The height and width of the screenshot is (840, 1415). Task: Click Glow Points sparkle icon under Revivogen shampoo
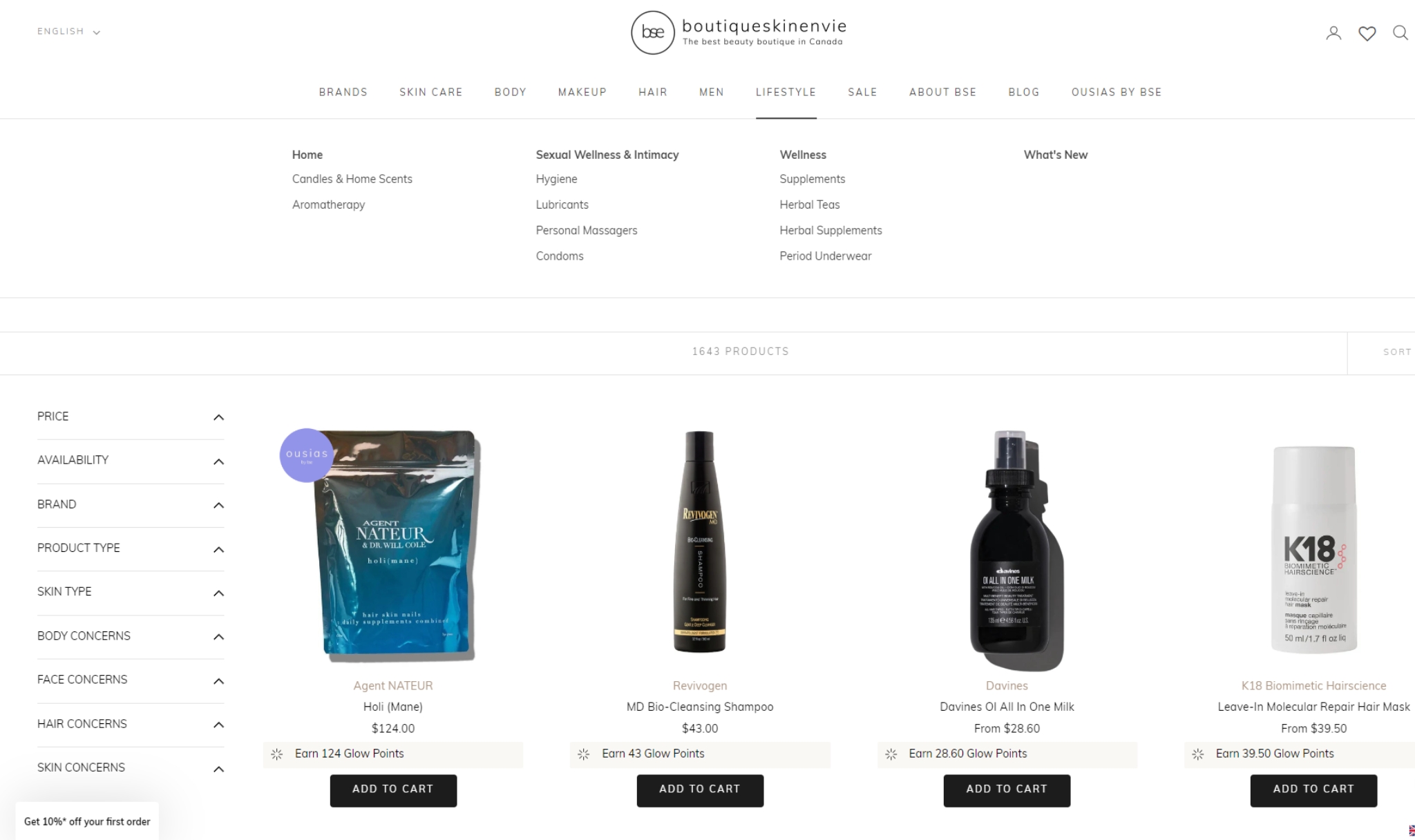pos(584,754)
